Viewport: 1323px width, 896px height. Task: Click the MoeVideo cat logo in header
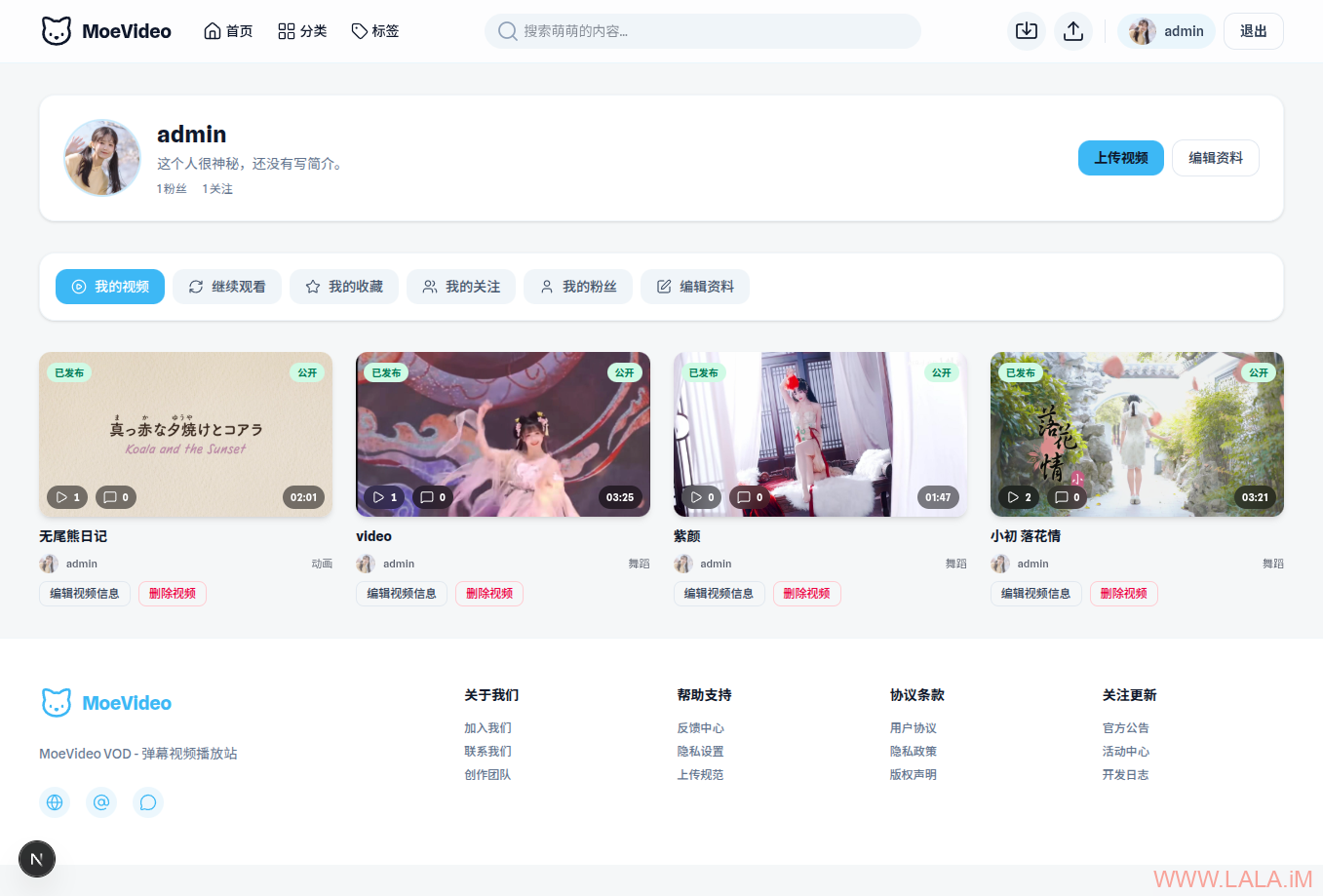tap(57, 31)
